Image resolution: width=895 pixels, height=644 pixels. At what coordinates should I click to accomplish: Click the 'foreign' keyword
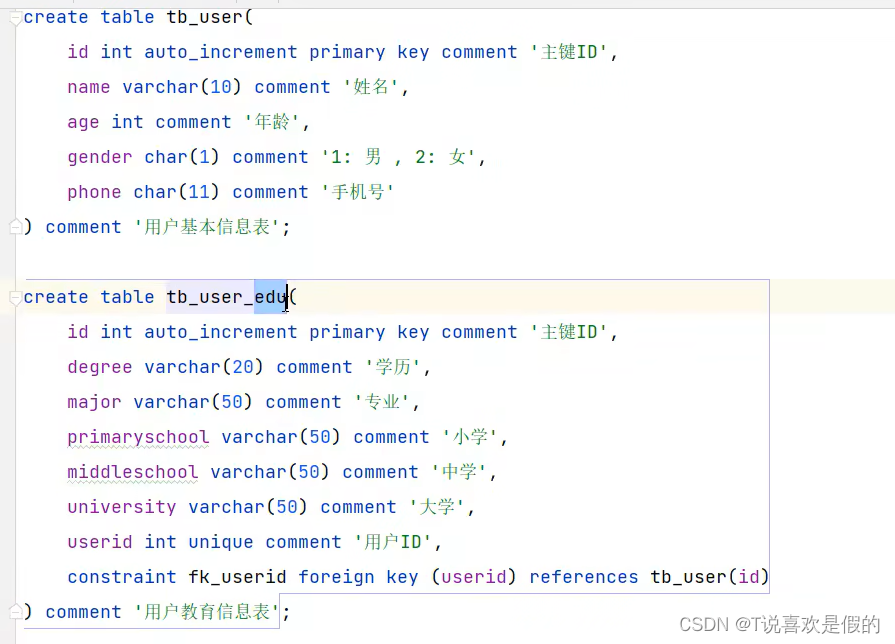coord(336,577)
